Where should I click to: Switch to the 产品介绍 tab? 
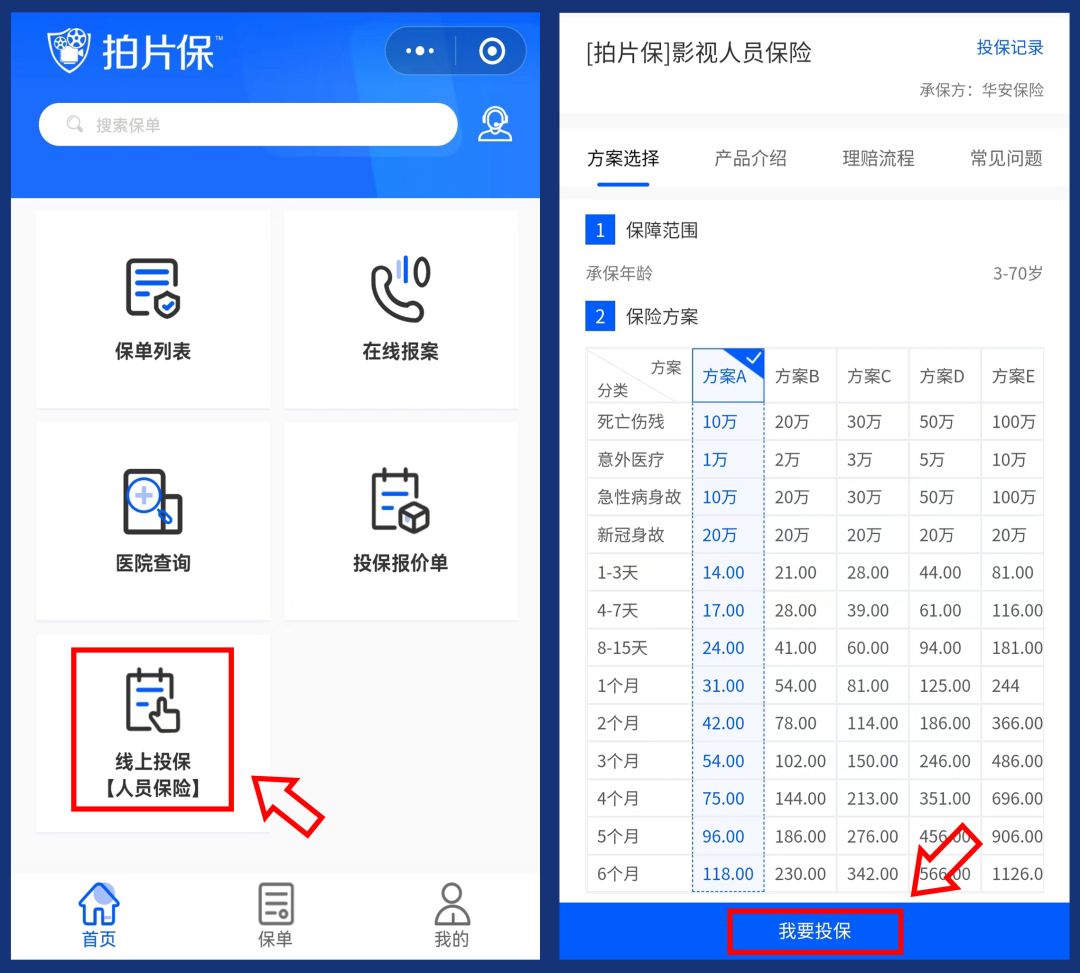750,158
